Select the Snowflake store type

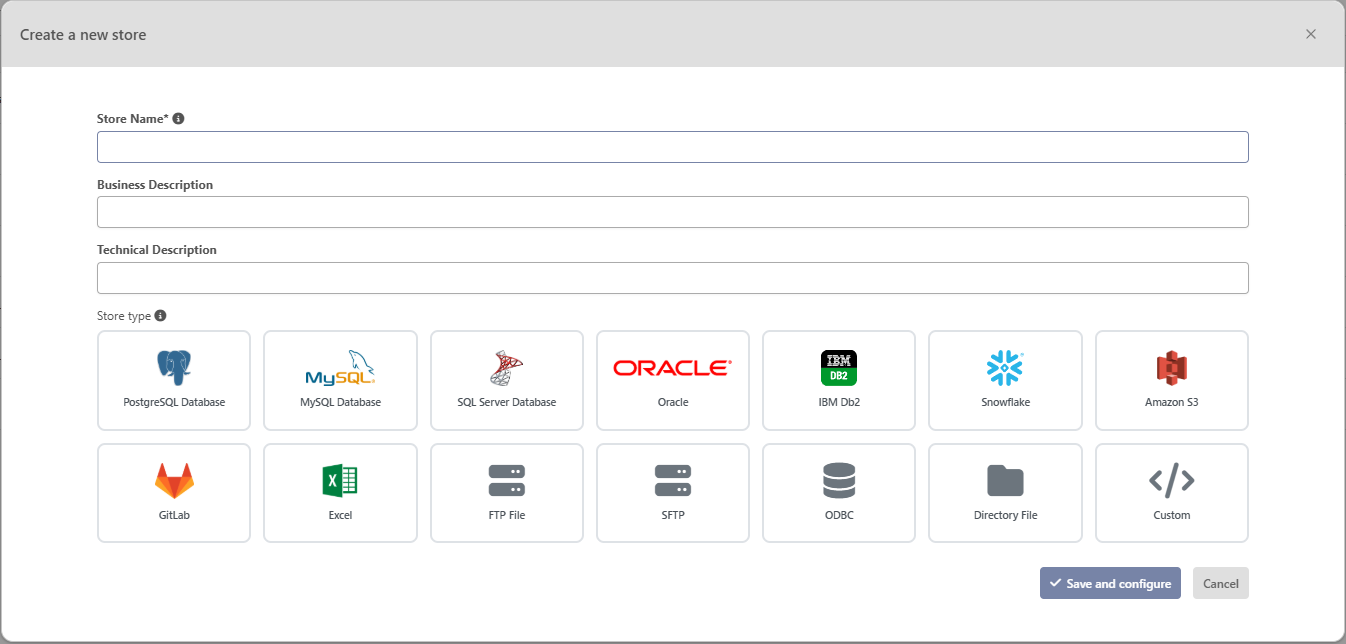[1005, 380]
